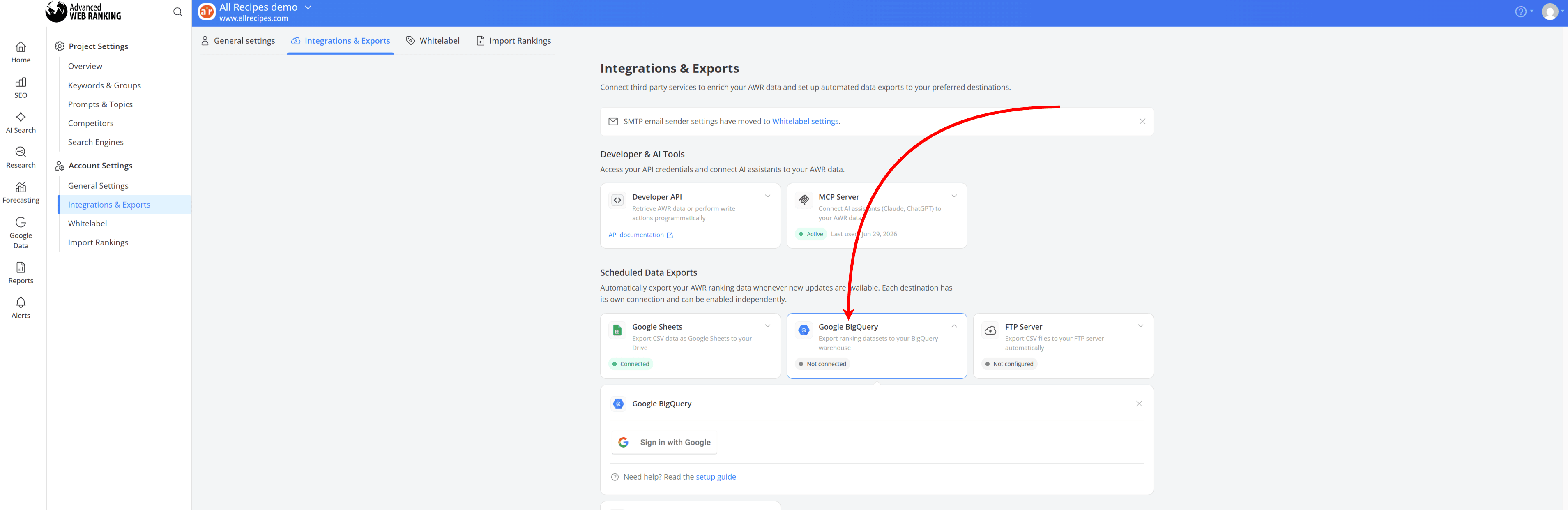Screen dimensions: 1568x510
Task: Open Keywords & Groups in sidebar
Action: pos(104,86)
